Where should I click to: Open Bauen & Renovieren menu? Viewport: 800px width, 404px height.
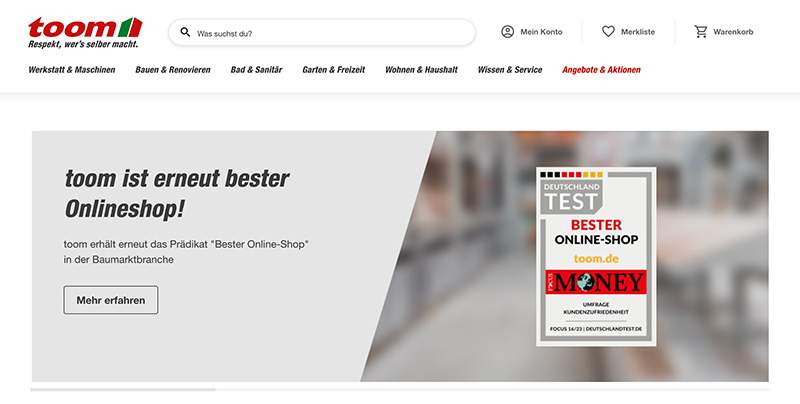coord(173,70)
